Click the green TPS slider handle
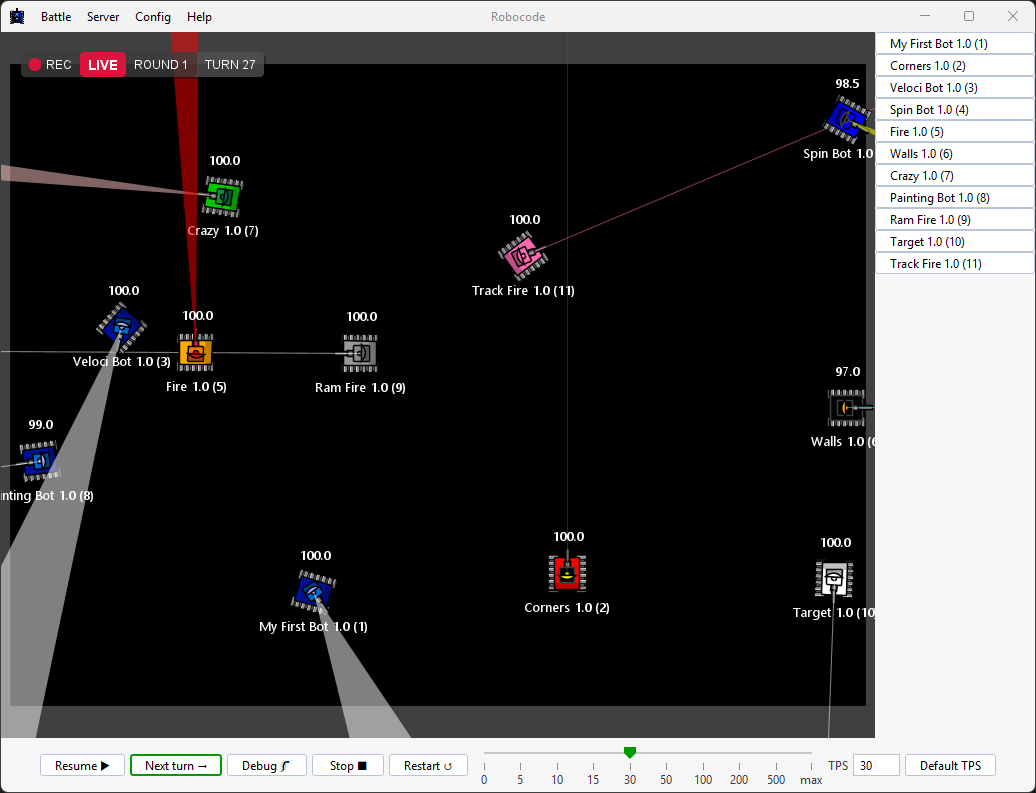Screen dimensions: 1036x793 630,752
